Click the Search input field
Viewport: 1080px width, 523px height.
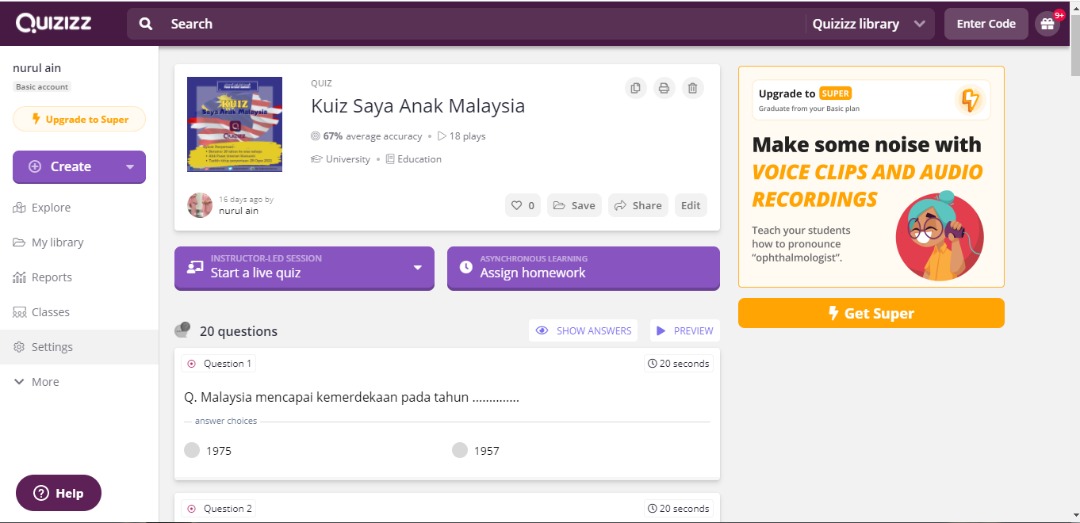[480, 24]
